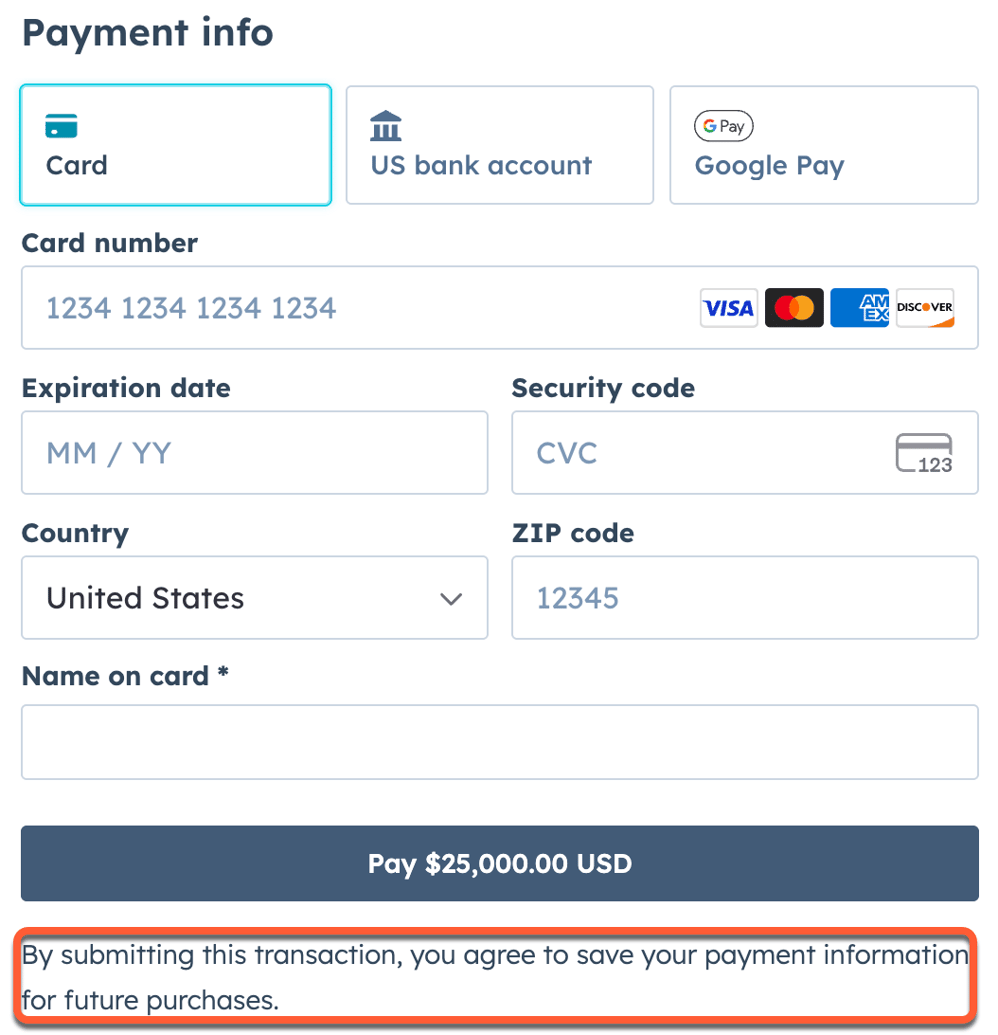Choose Google Pay as payment method

(823, 145)
